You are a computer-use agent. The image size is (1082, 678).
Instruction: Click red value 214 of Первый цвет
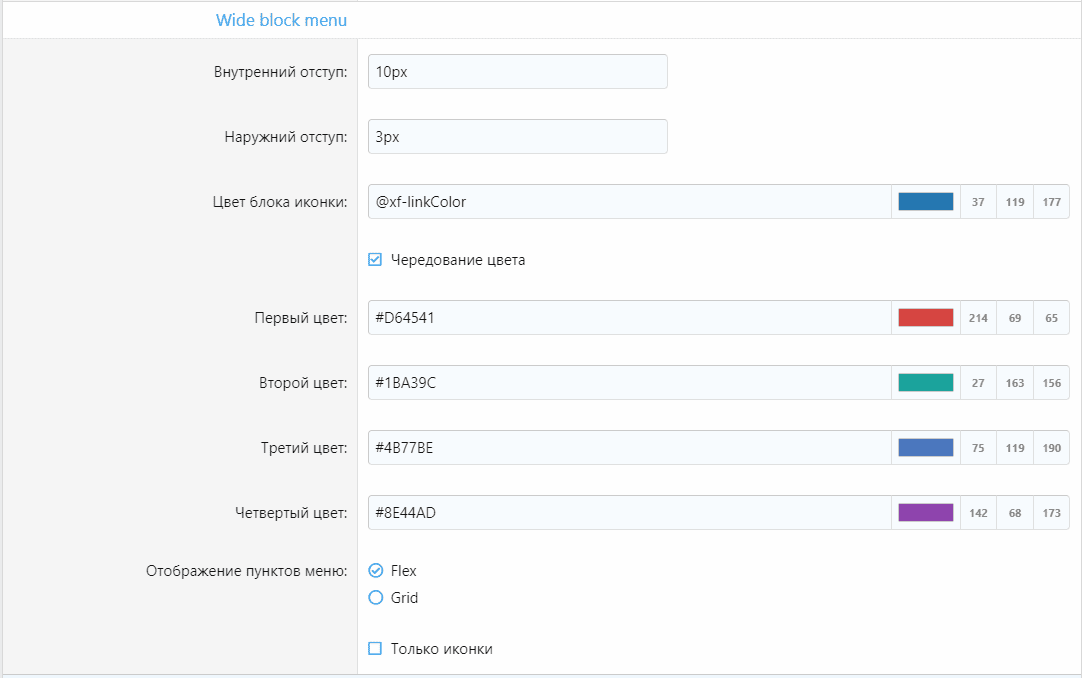point(978,318)
